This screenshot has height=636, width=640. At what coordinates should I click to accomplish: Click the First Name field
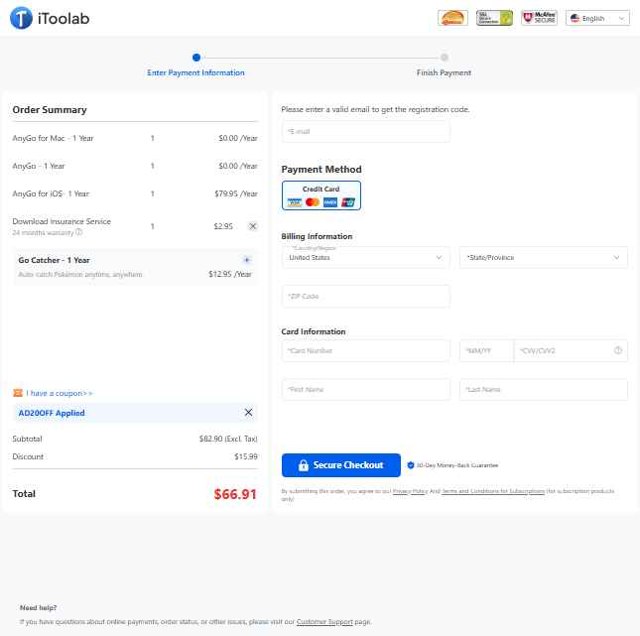point(366,389)
